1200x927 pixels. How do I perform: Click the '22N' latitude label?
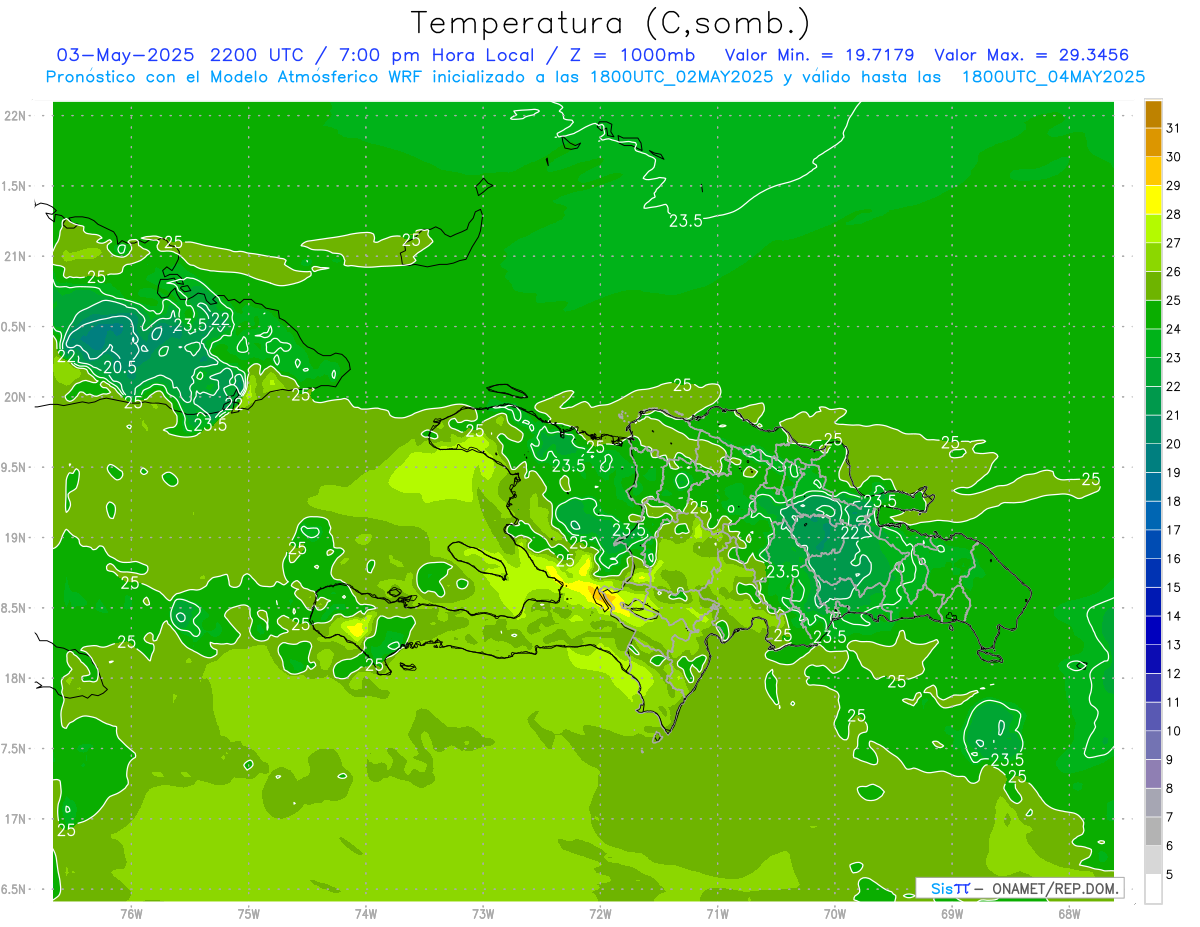tap(15, 116)
